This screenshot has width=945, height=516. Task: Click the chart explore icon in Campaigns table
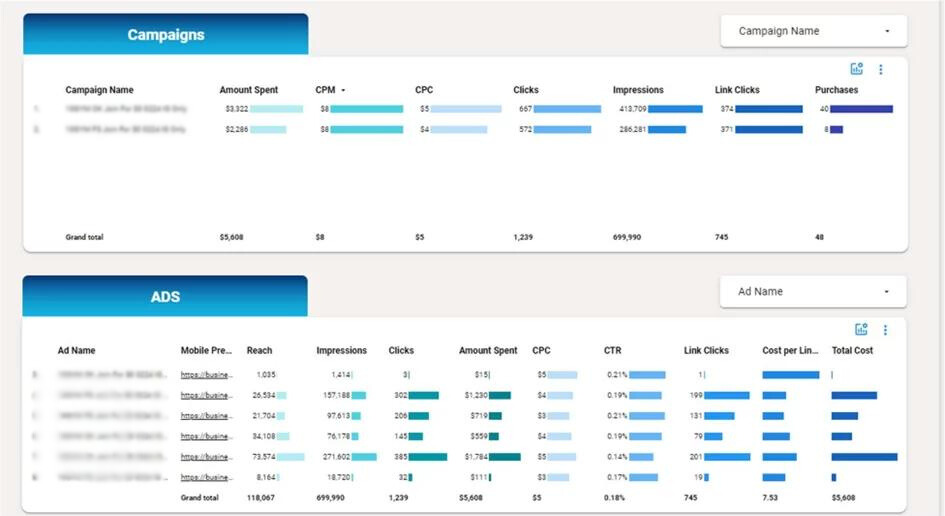857,69
